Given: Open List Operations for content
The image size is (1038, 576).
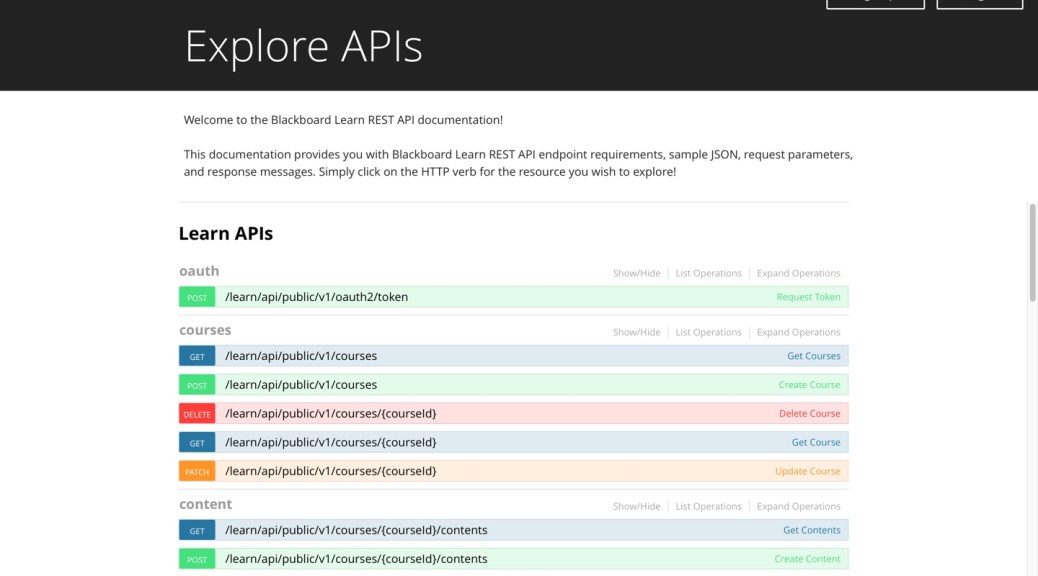Looking at the screenshot, I should tap(708, 506).
